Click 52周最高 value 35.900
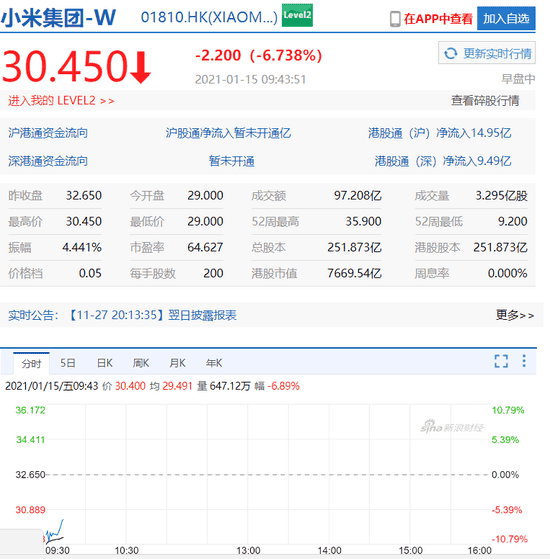This screenshot has height=559, width=550. [x=363, y=221]
